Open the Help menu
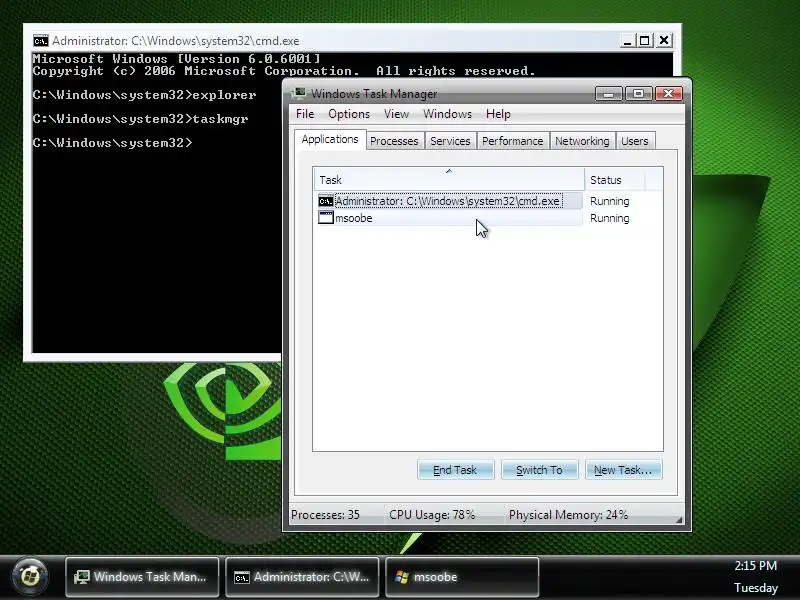Screen dimensions: 800x600 (x=498, y=114)
